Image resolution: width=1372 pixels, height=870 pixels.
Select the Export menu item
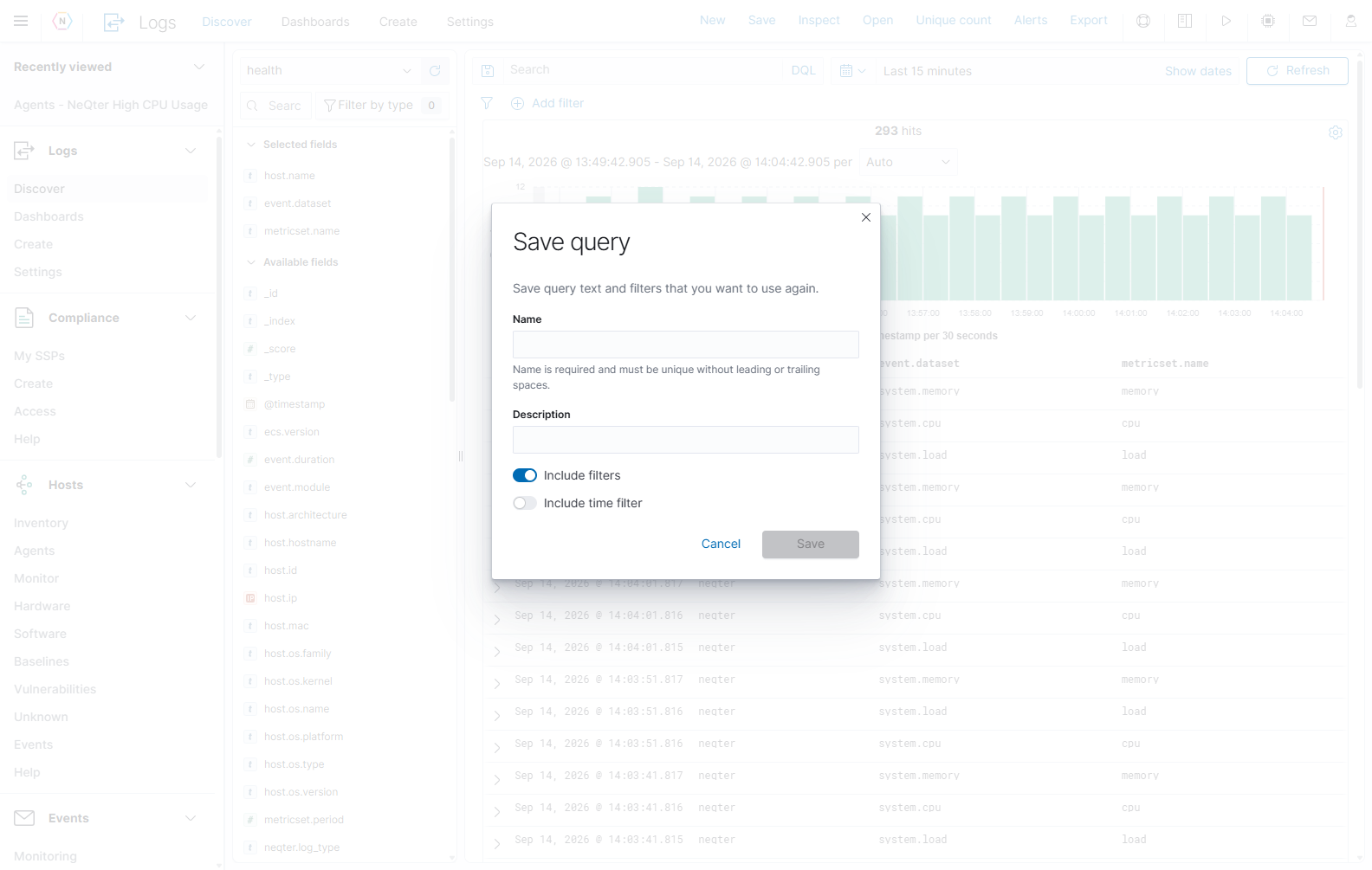click(1089, 21)
